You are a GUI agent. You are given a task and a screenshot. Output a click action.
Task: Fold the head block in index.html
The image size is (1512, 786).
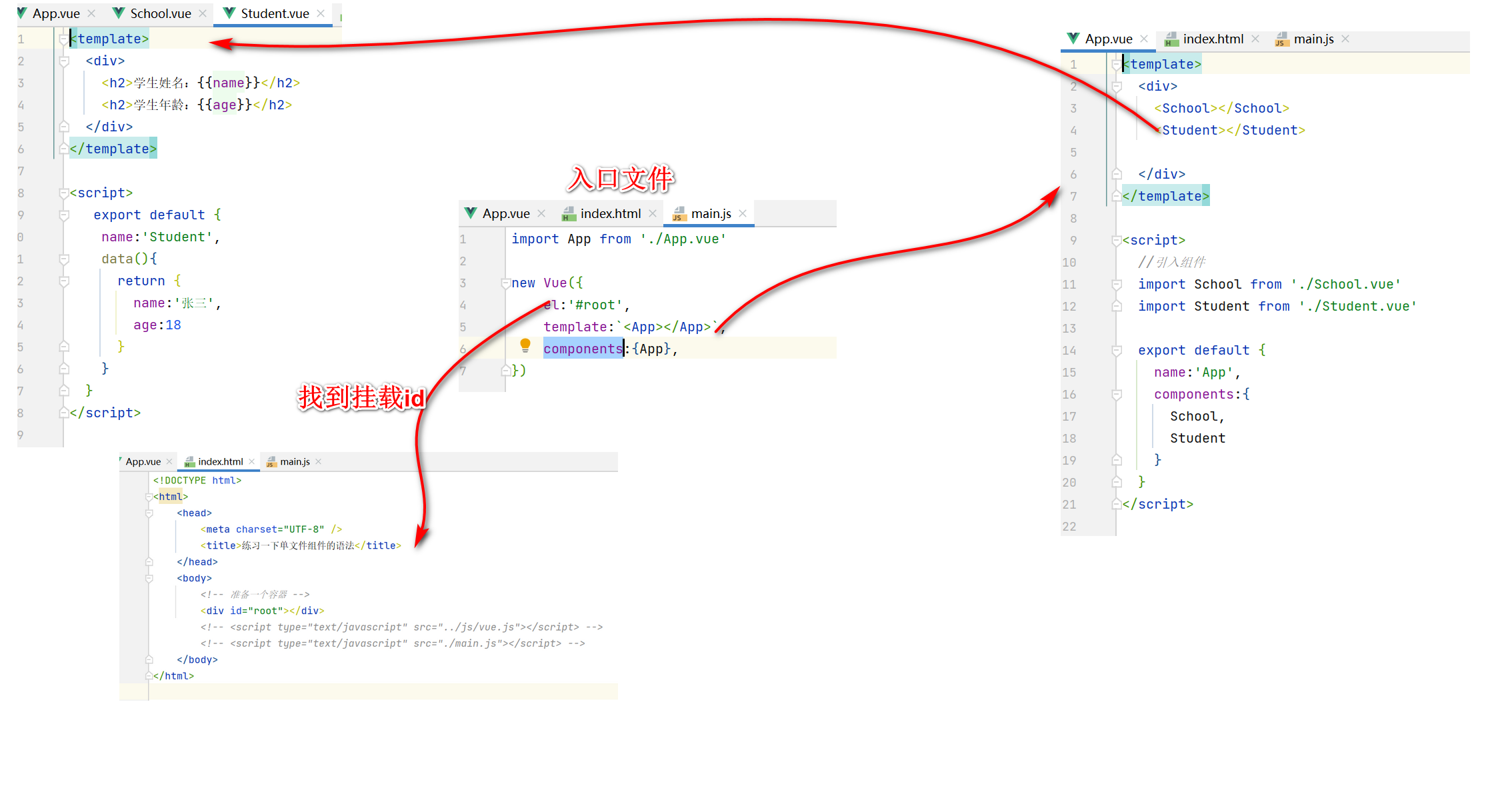click(x=149, y=513)
